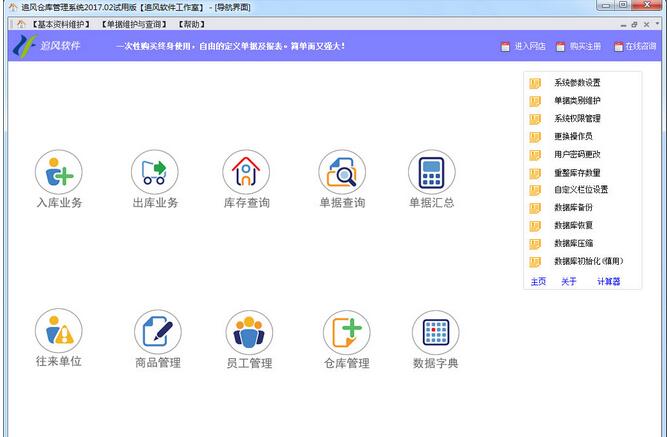Open the 出库业务 truck icon
The height and width of the screenshot is (437, 667).
155,172
